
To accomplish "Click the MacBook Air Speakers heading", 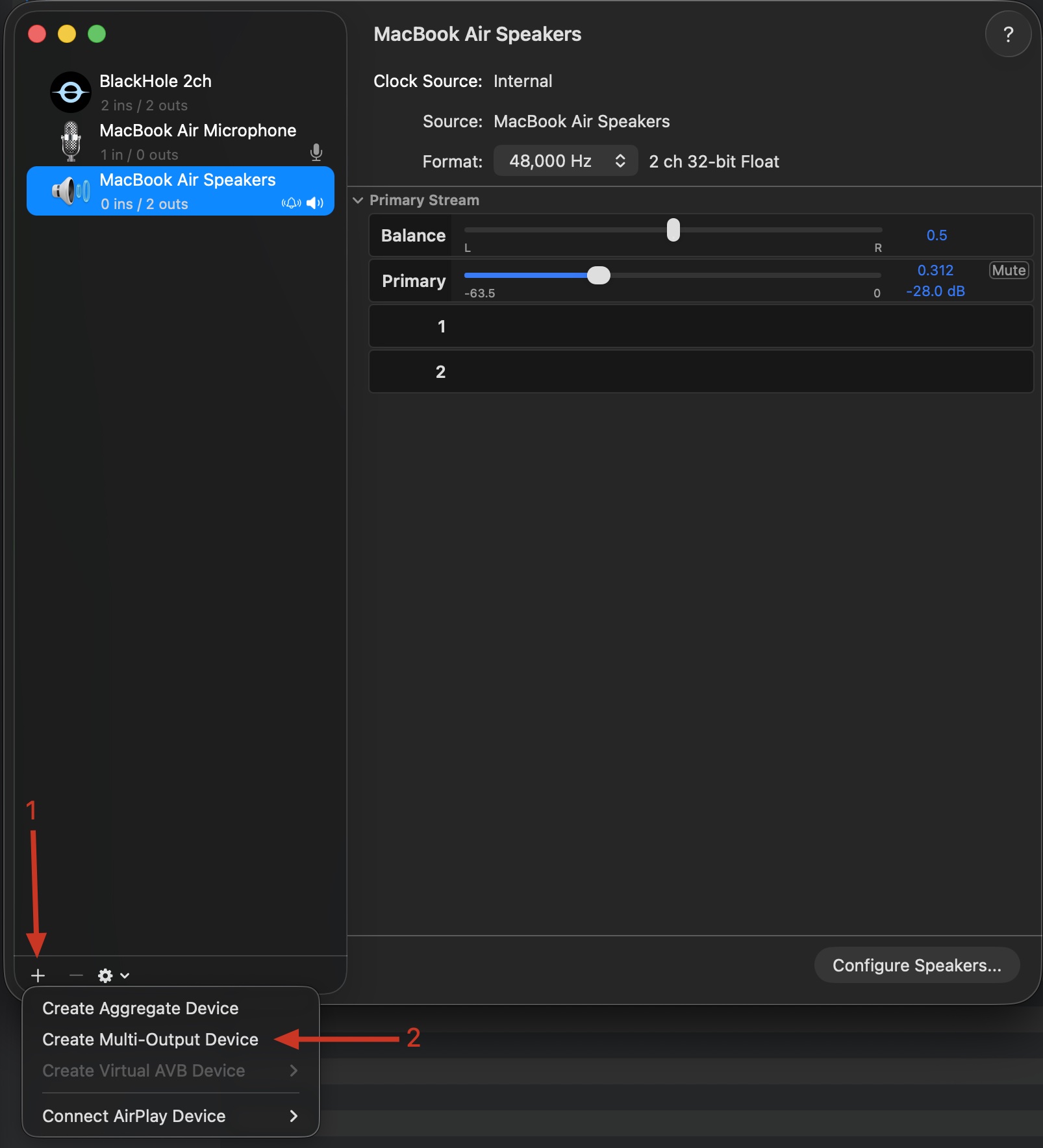I will click(477, 34).
